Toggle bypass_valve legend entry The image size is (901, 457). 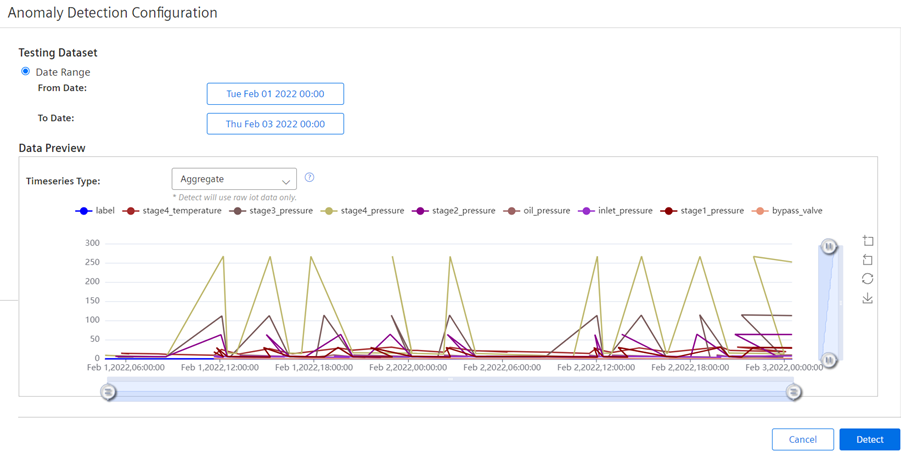tap(787, 211)
